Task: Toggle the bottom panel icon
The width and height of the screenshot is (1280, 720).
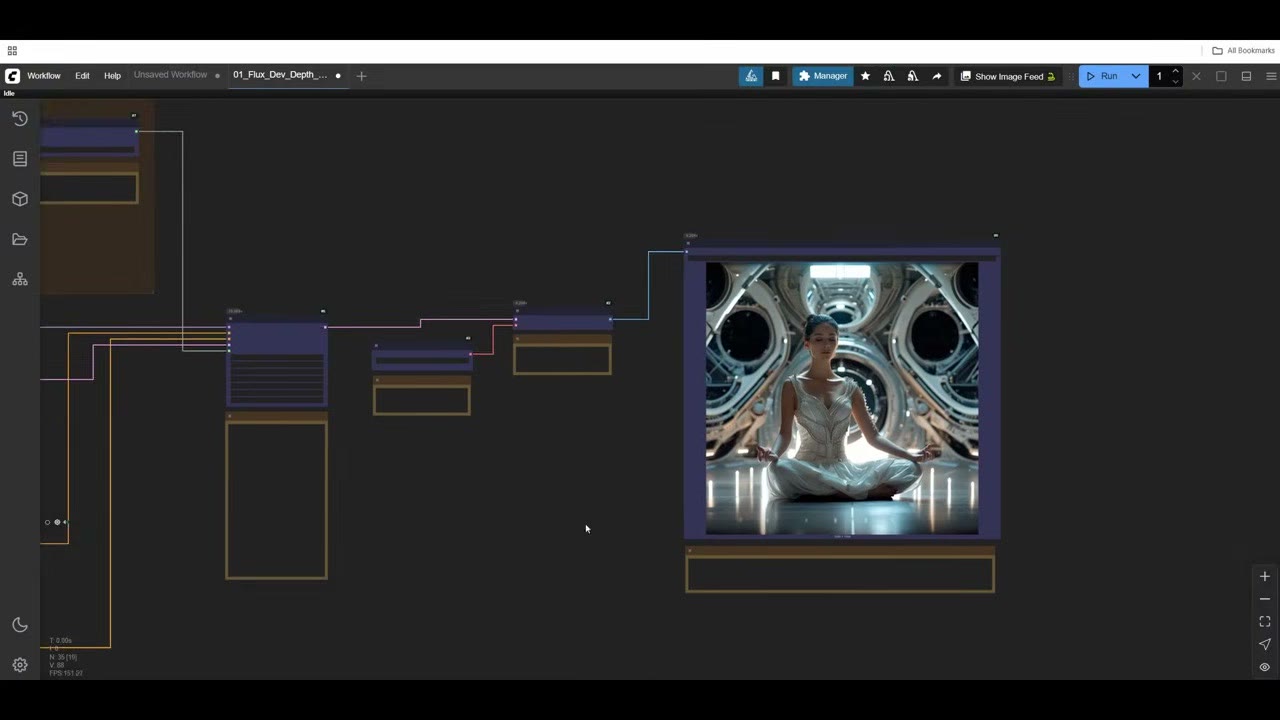Action: pyautogui.click(x=1246, y=76)
